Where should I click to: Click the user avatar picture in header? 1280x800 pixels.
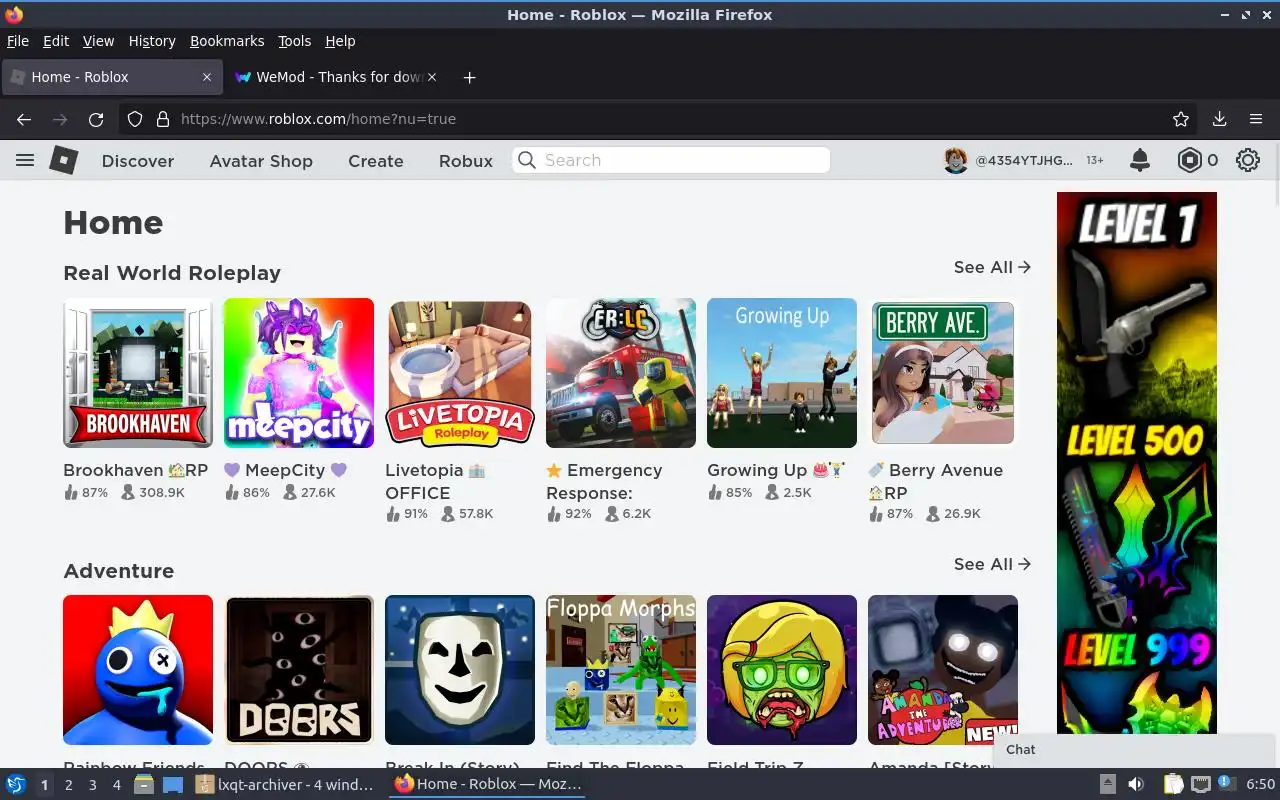point(956,160)
